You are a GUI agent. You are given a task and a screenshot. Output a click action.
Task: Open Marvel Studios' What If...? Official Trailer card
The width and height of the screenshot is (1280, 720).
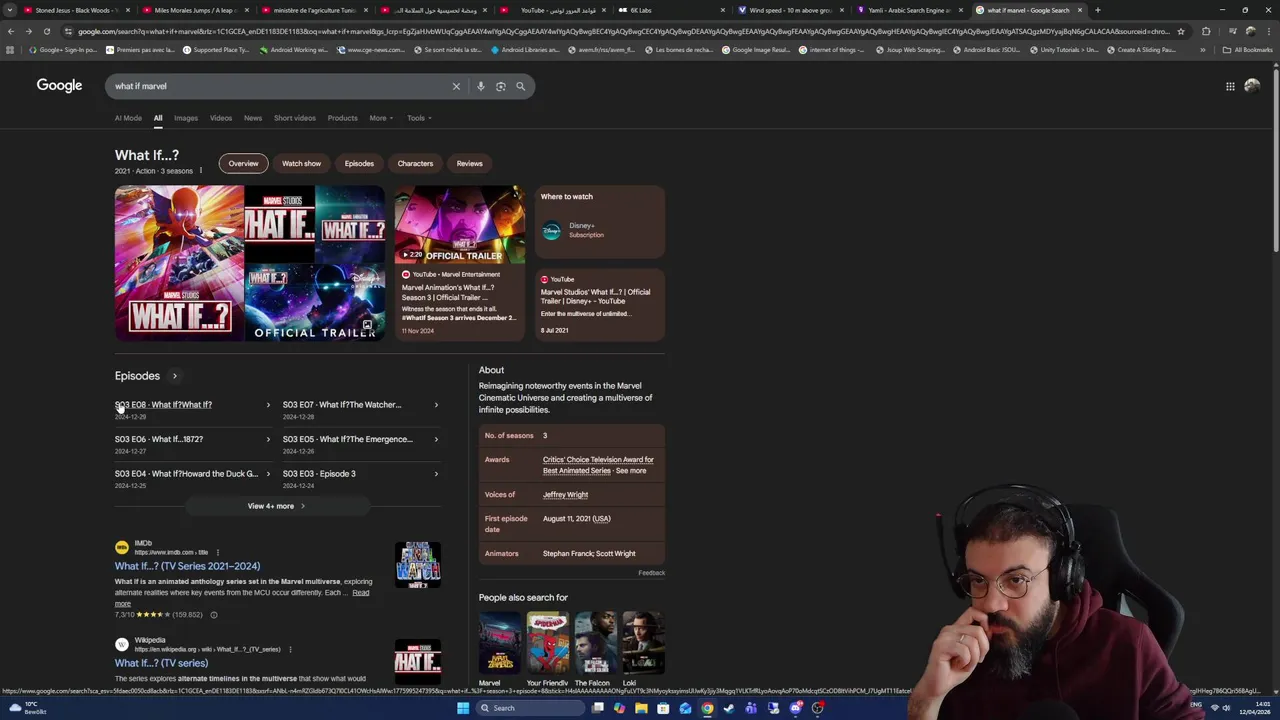click(x=599, y=304)
